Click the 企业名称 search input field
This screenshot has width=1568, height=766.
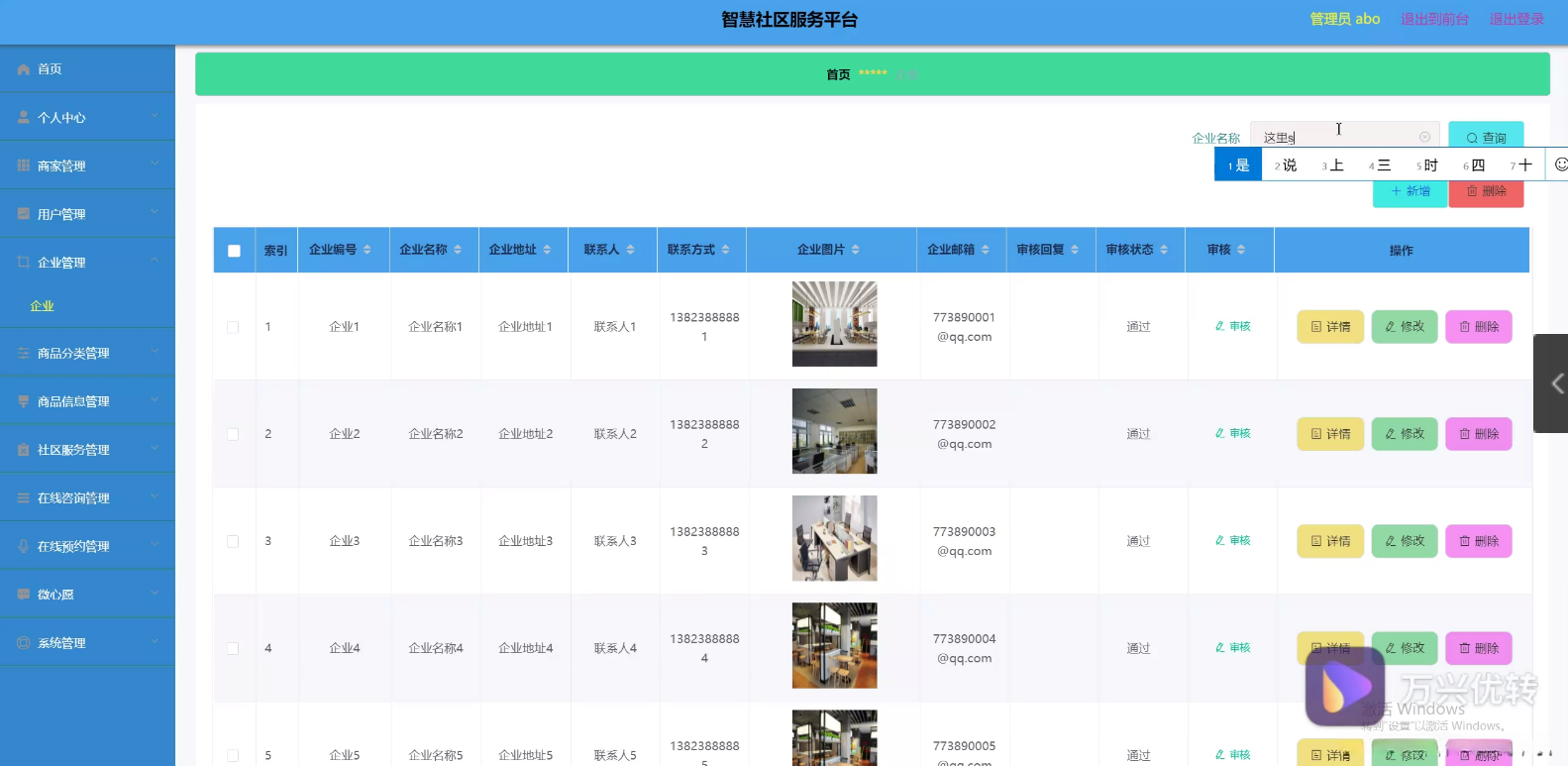click(1344, 138)
